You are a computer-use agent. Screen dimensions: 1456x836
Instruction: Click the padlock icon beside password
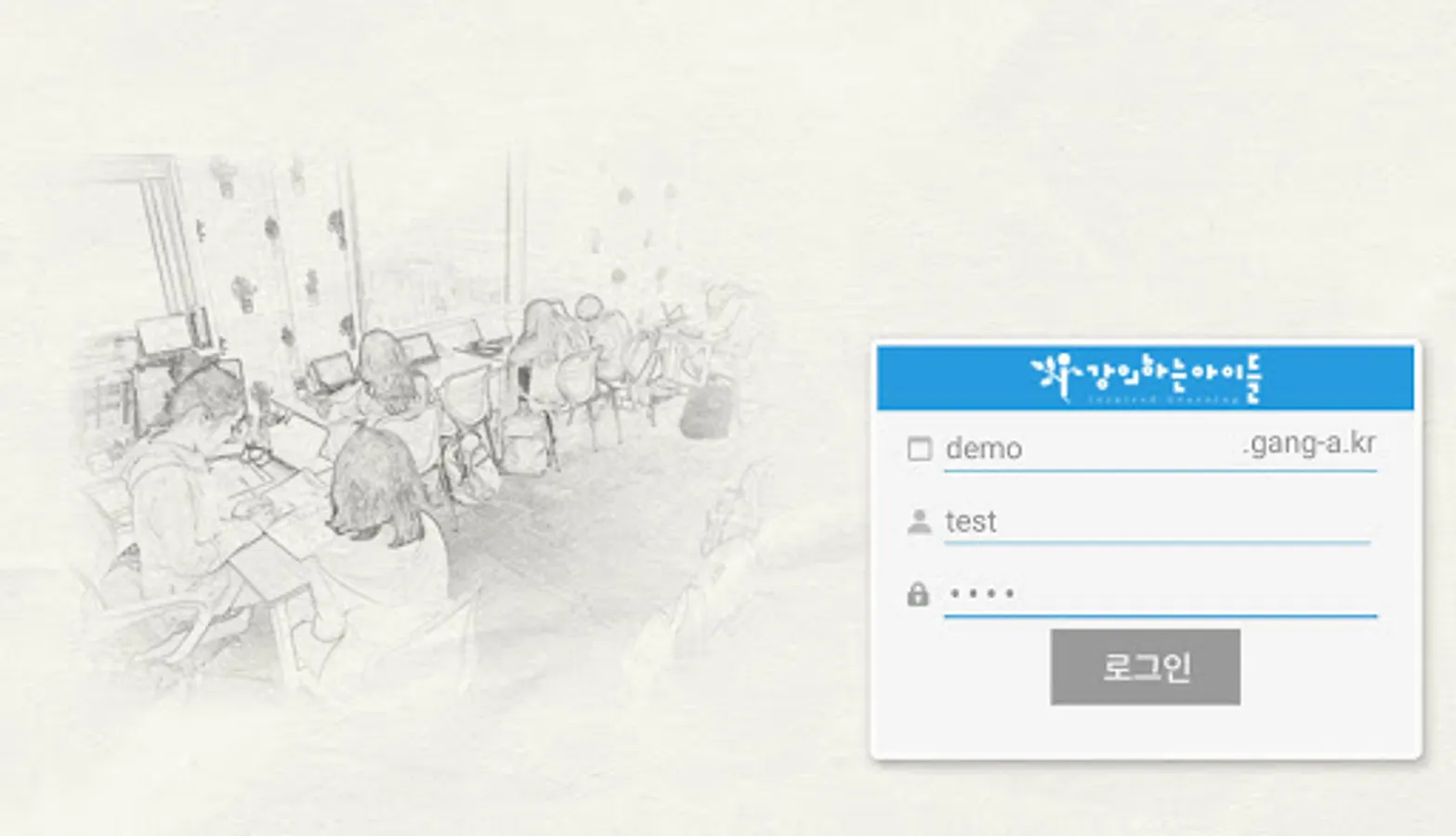tap(918, 594)
